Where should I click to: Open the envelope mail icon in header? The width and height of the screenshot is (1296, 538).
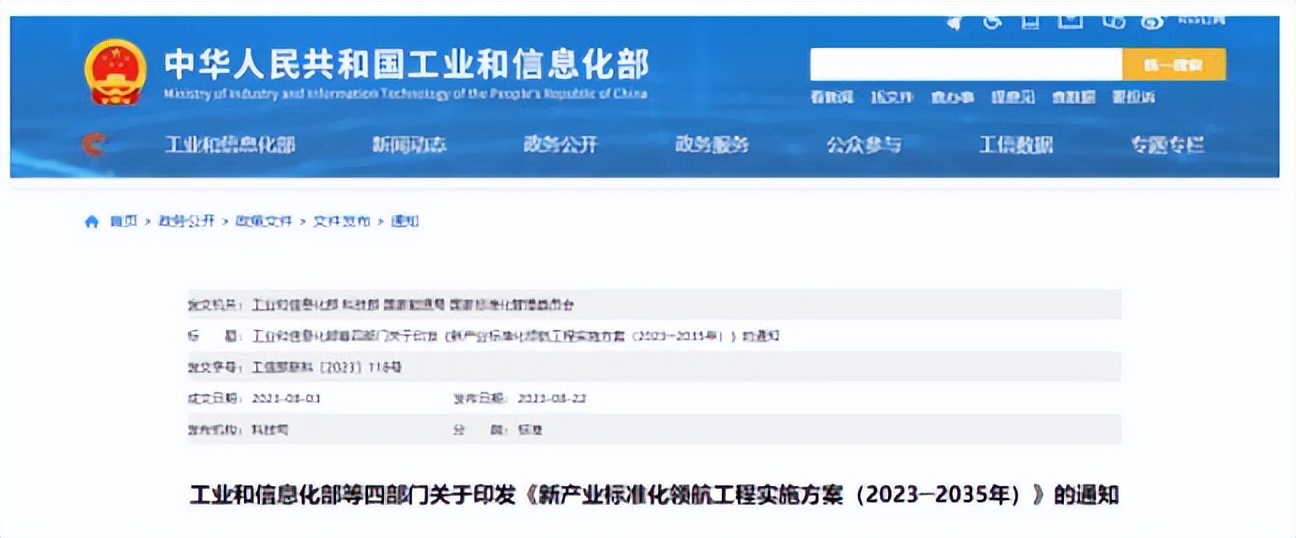[x=1071, y=19]
